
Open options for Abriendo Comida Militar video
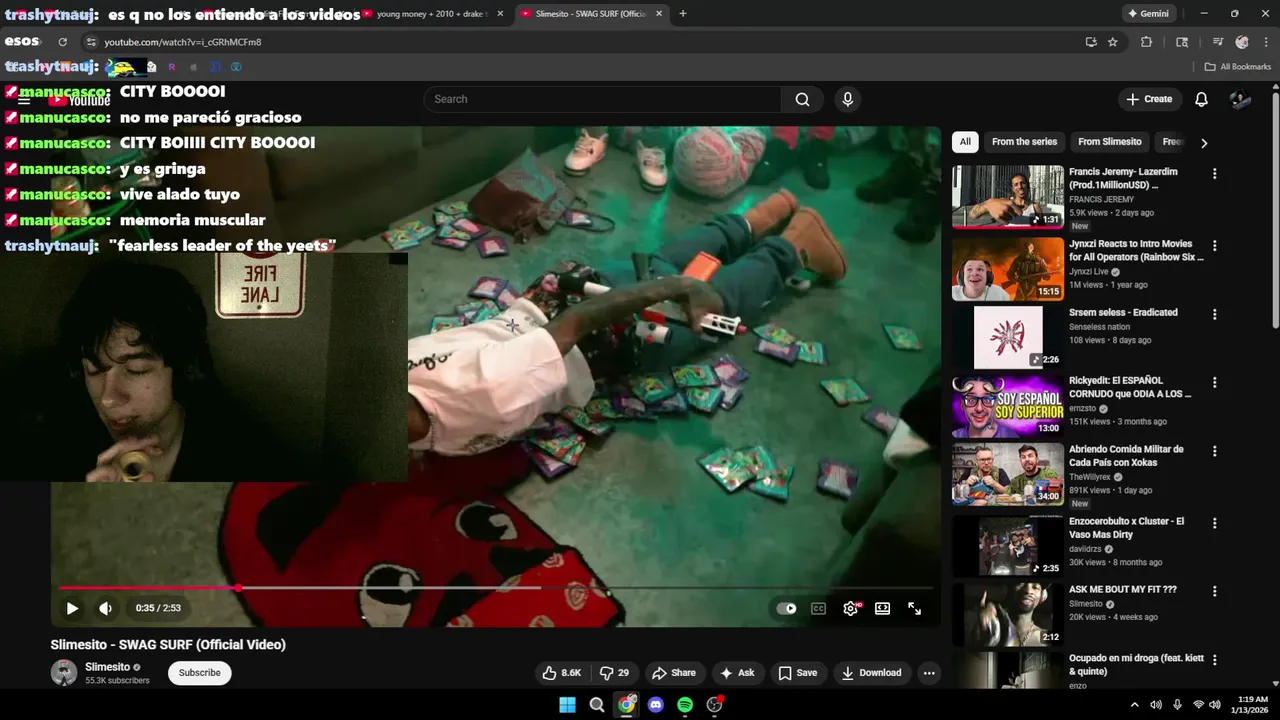(x=1215, y=452)
